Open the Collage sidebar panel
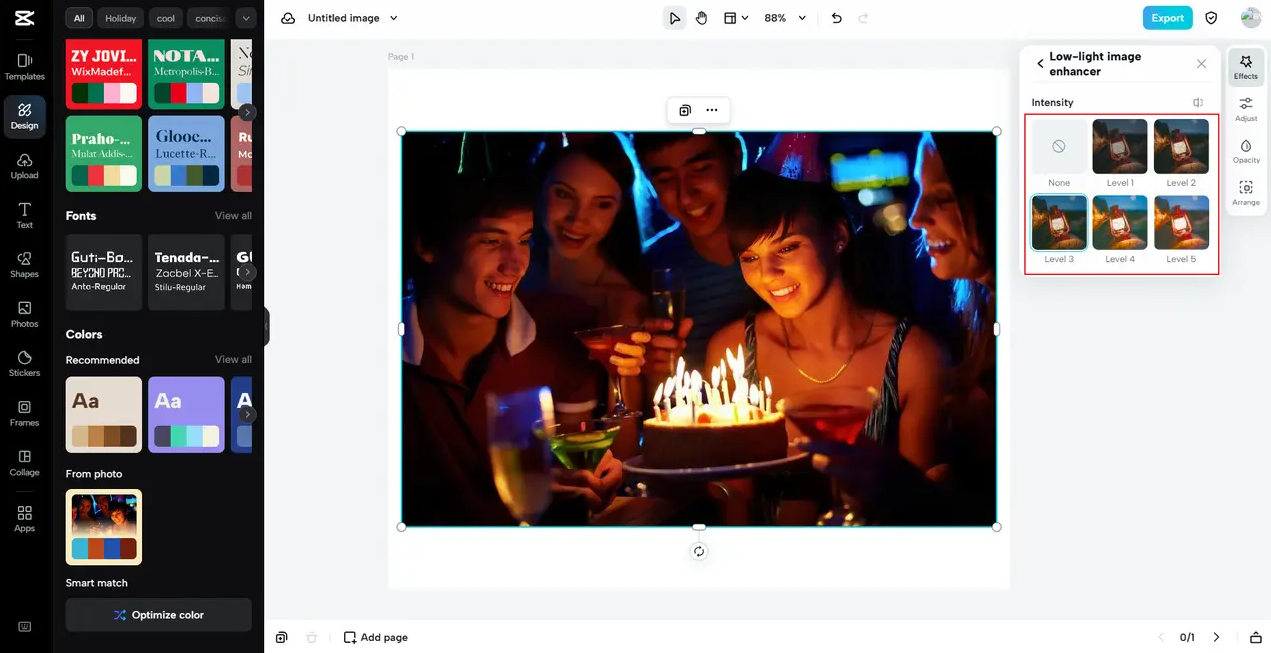The image size is (1271, 653). 25,463
